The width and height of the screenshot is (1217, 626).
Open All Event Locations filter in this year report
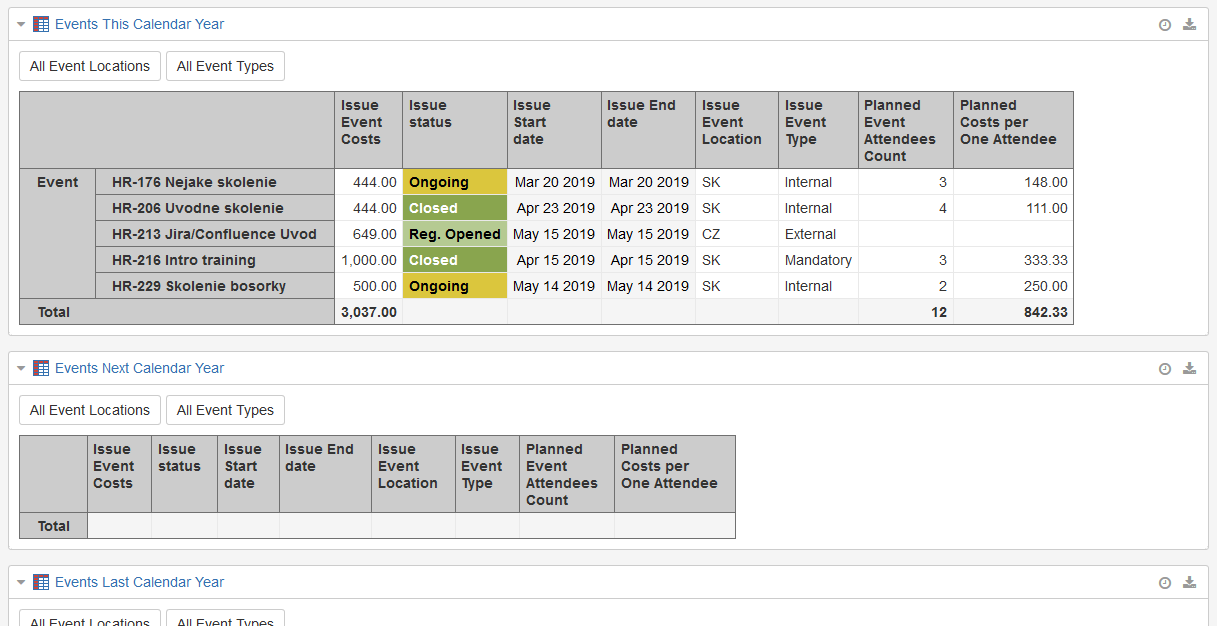[x=90, y=66]
